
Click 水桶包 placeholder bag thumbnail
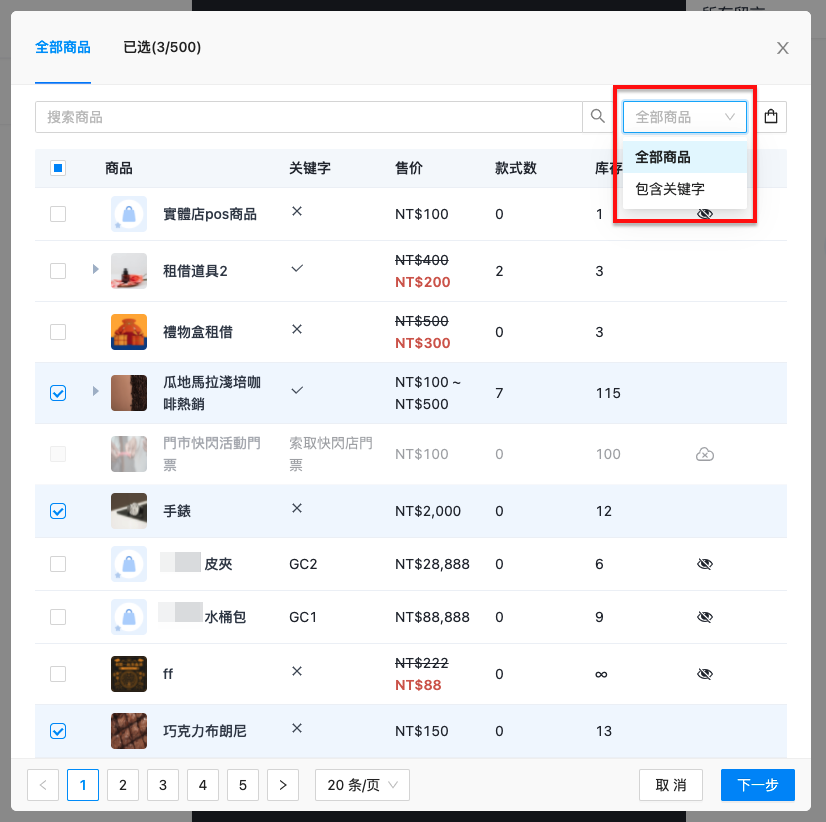[129, 616]
